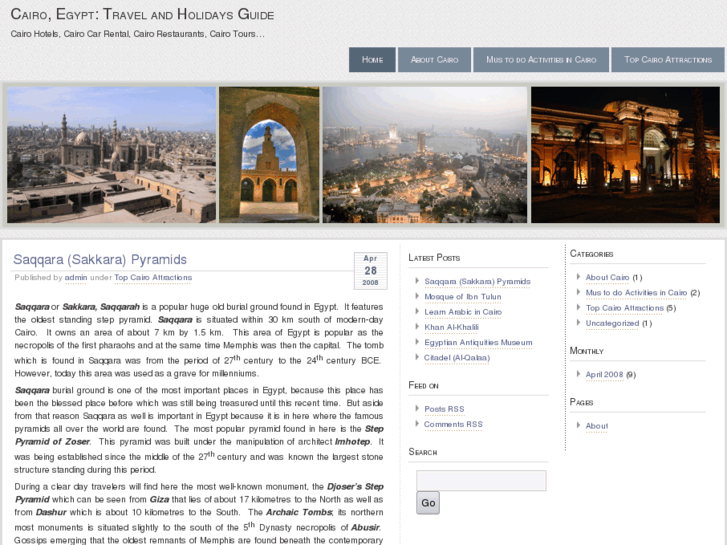Click the bold name Imhotep in the article
This screenshot has height=545, width=727.
point(352,442)
